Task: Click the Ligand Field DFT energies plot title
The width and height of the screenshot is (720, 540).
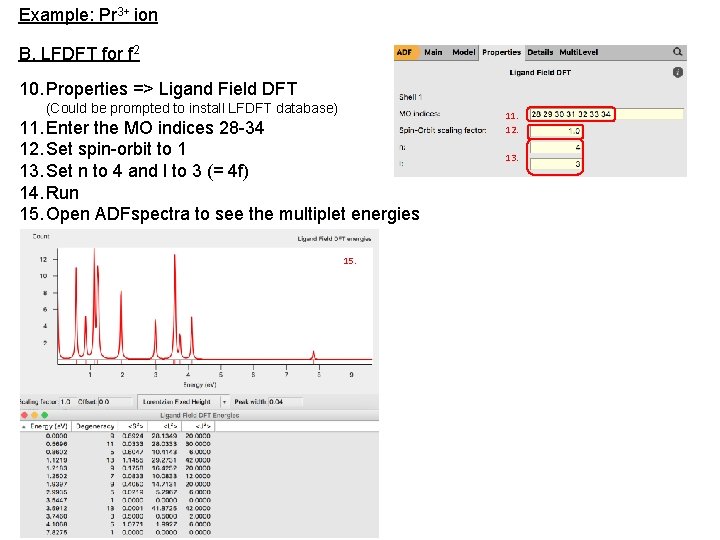Action: [334, 239]
